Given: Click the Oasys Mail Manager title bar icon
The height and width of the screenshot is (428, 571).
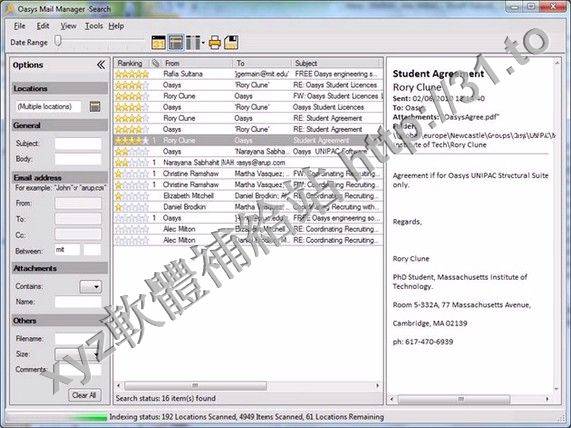Looking at the screenshot, I should tap(10, 9).
